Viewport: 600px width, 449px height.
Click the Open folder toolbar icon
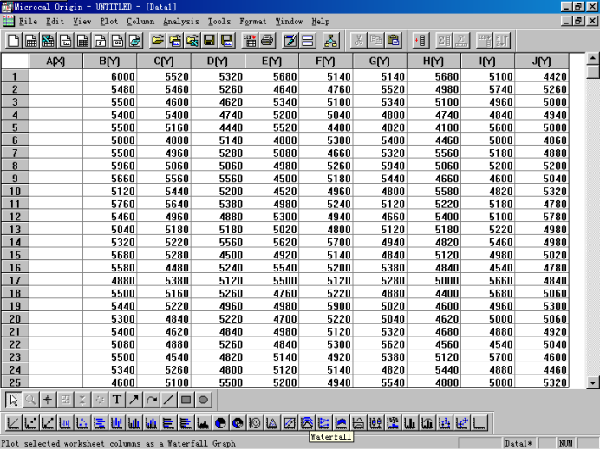pos(158,41)
